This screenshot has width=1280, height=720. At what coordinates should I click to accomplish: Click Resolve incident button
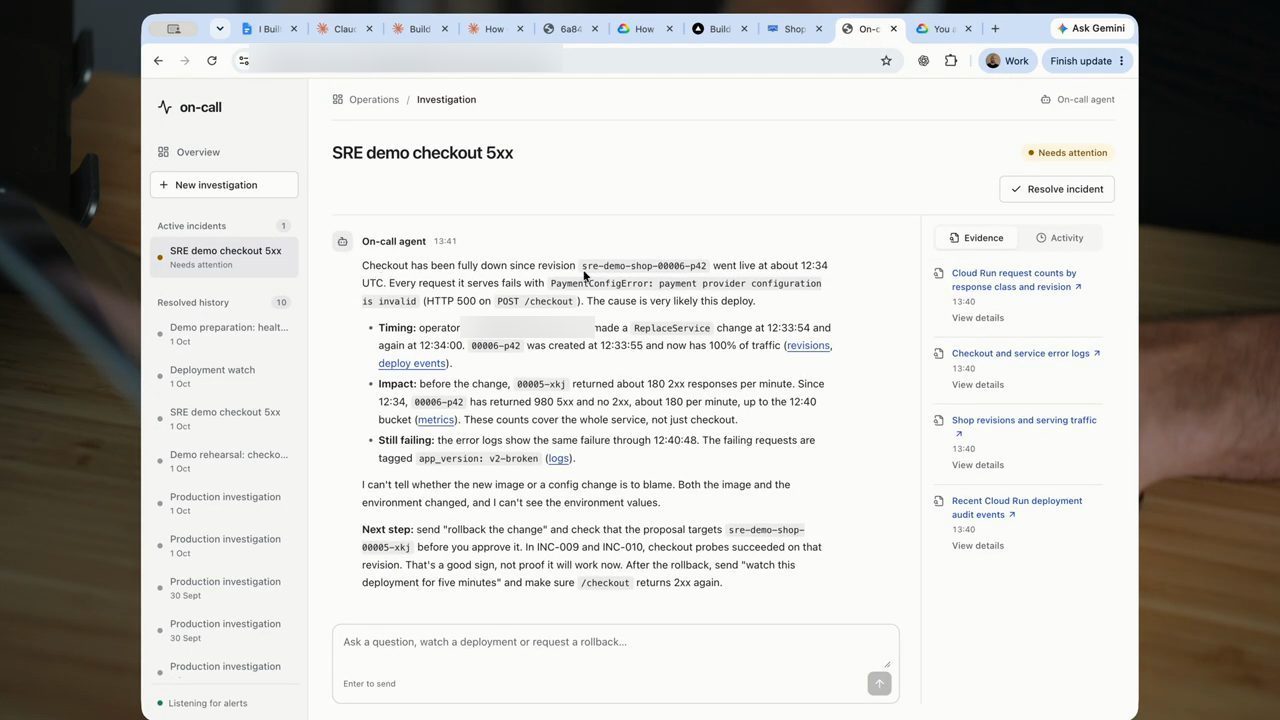(x=1057, y=189)
